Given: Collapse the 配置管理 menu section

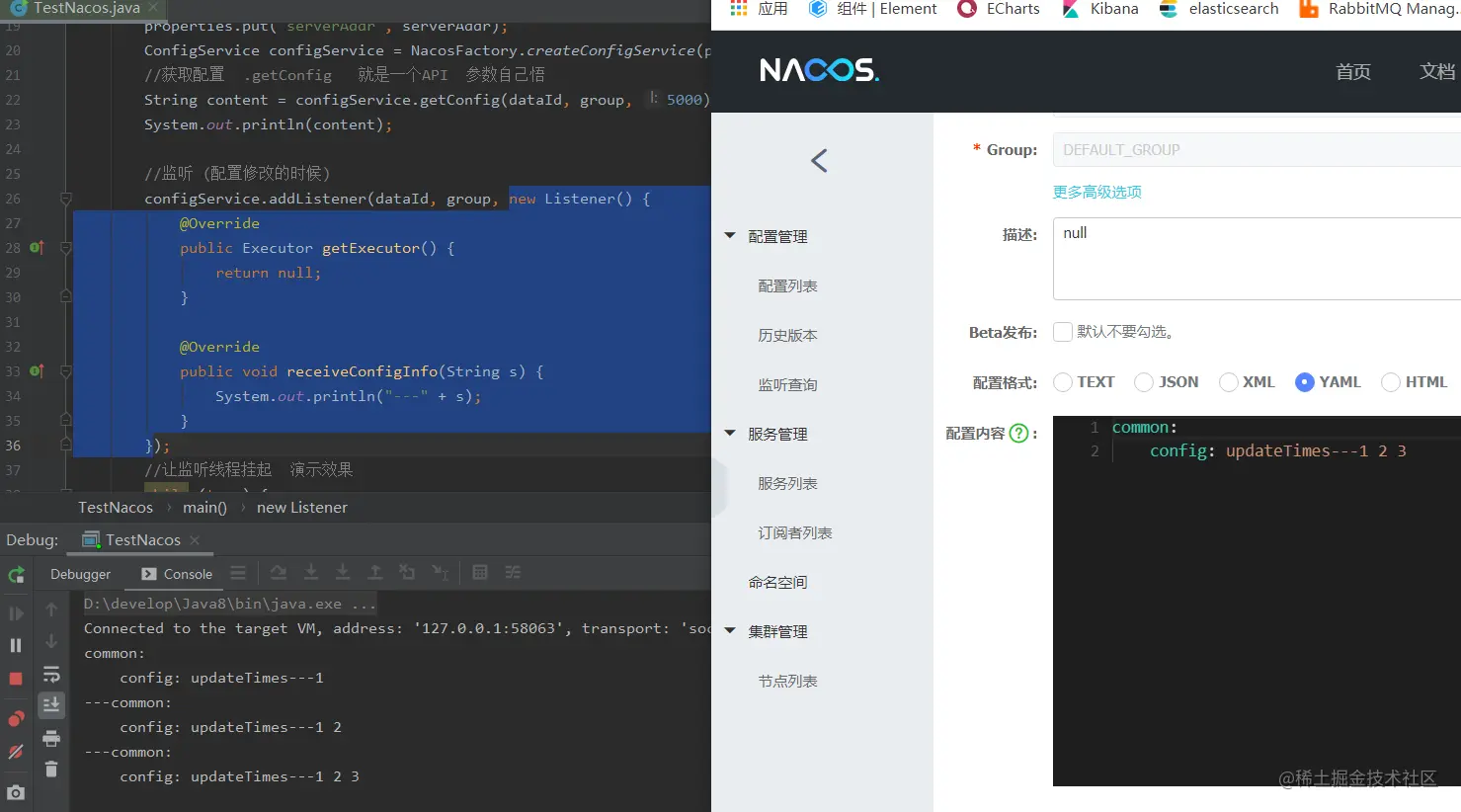Looking at the screenshot, I should (x=730, y=236).
